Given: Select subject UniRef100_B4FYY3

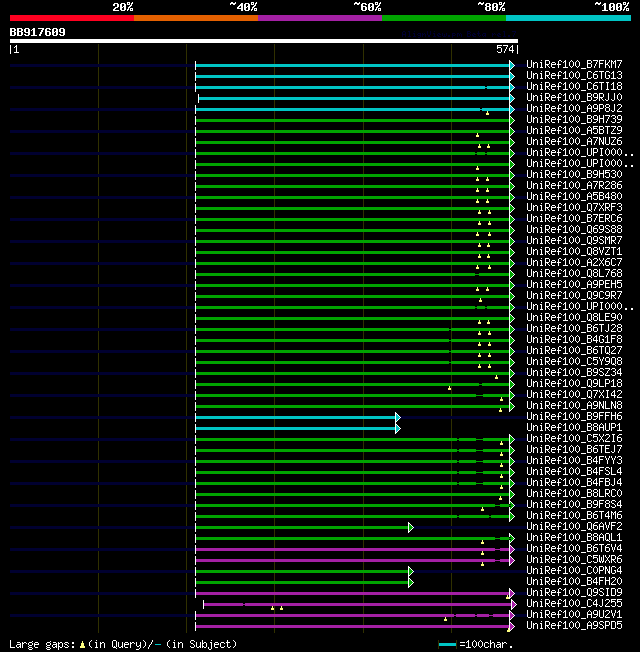Looking at the screenshot, I should point(574,461).
